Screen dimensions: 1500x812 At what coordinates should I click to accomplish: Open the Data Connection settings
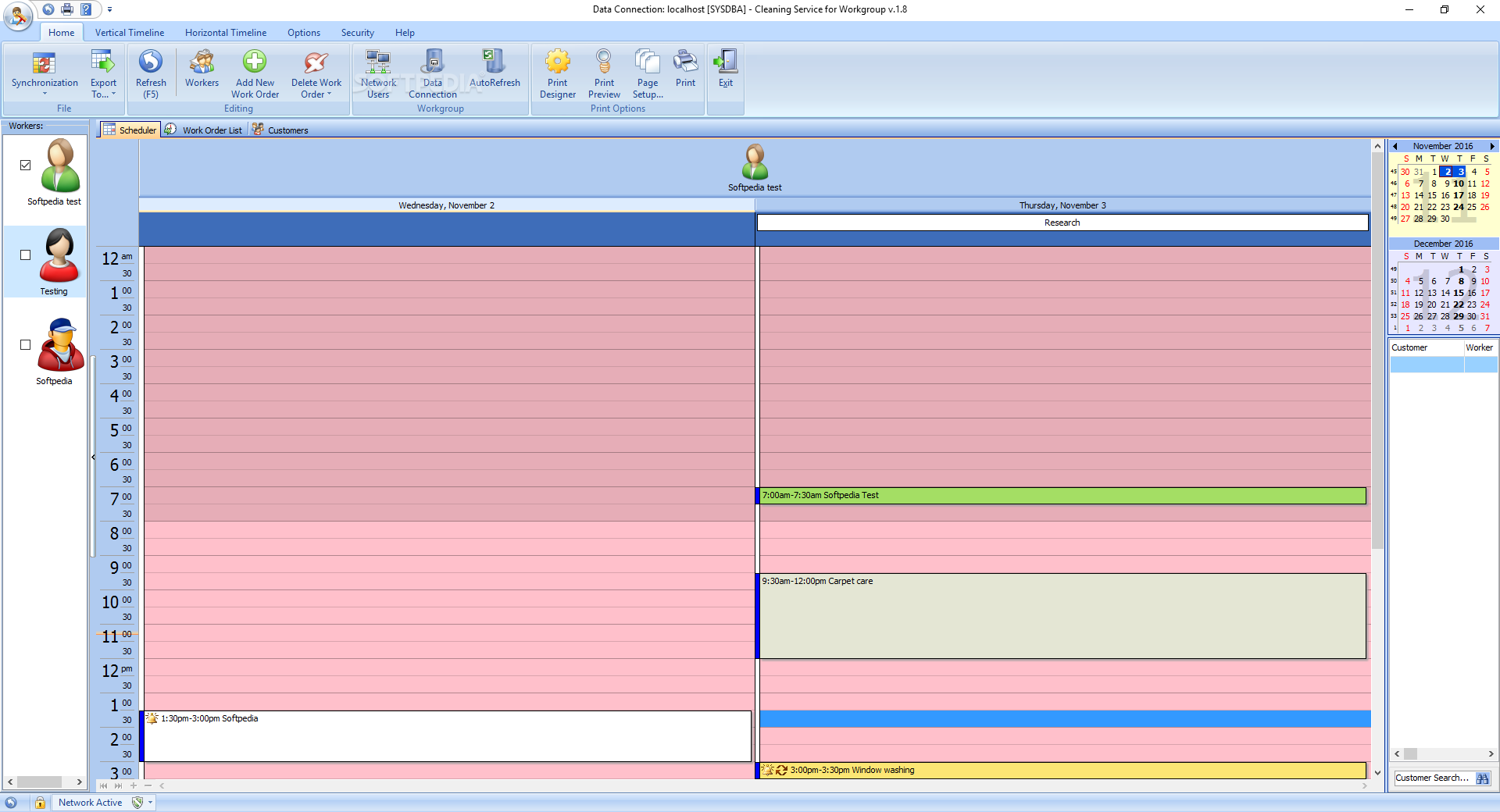(433, 73)
